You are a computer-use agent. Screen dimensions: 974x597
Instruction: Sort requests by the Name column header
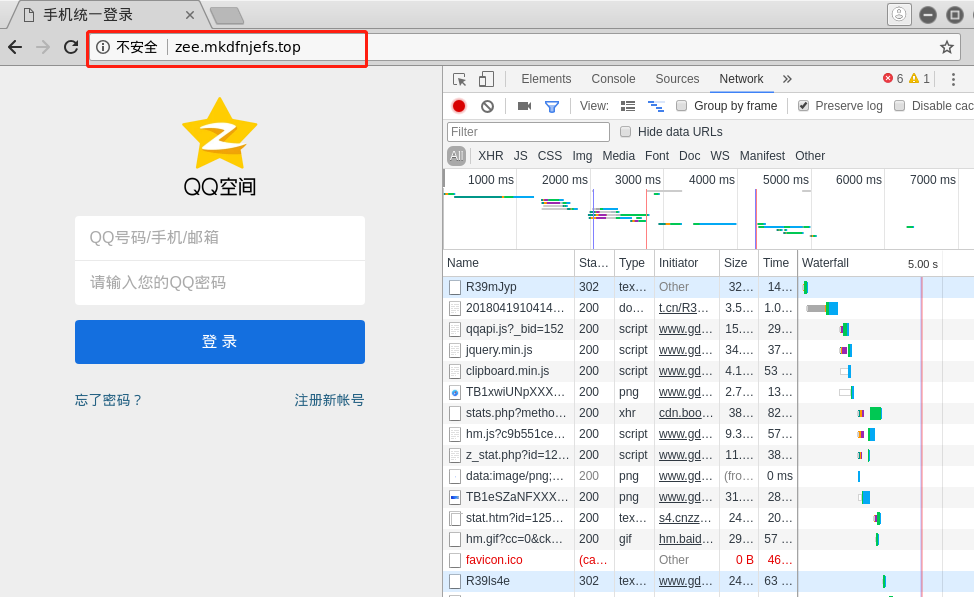[509, 263]
